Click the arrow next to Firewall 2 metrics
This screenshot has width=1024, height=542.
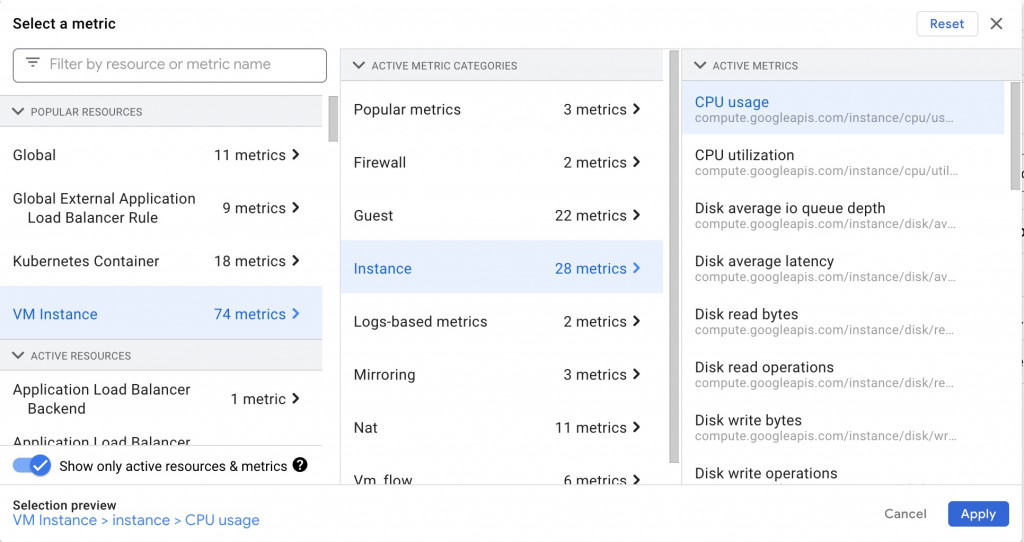click(x=637, y=162)
